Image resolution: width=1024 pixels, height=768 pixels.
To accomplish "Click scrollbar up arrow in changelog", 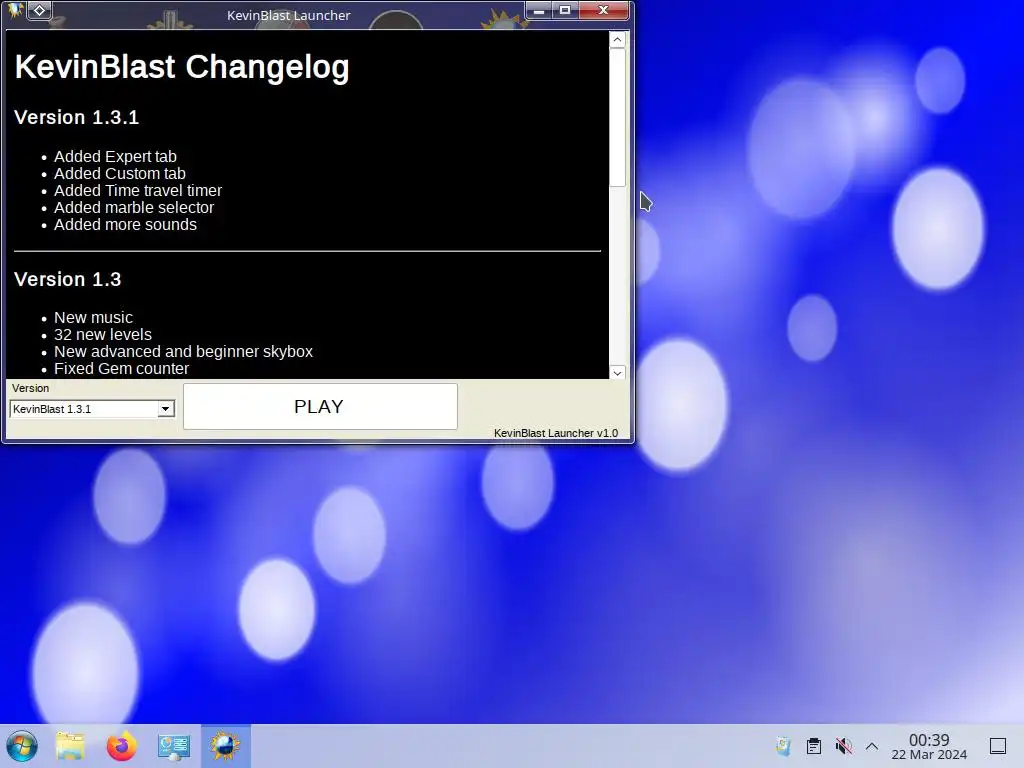I will pos(617,40).
